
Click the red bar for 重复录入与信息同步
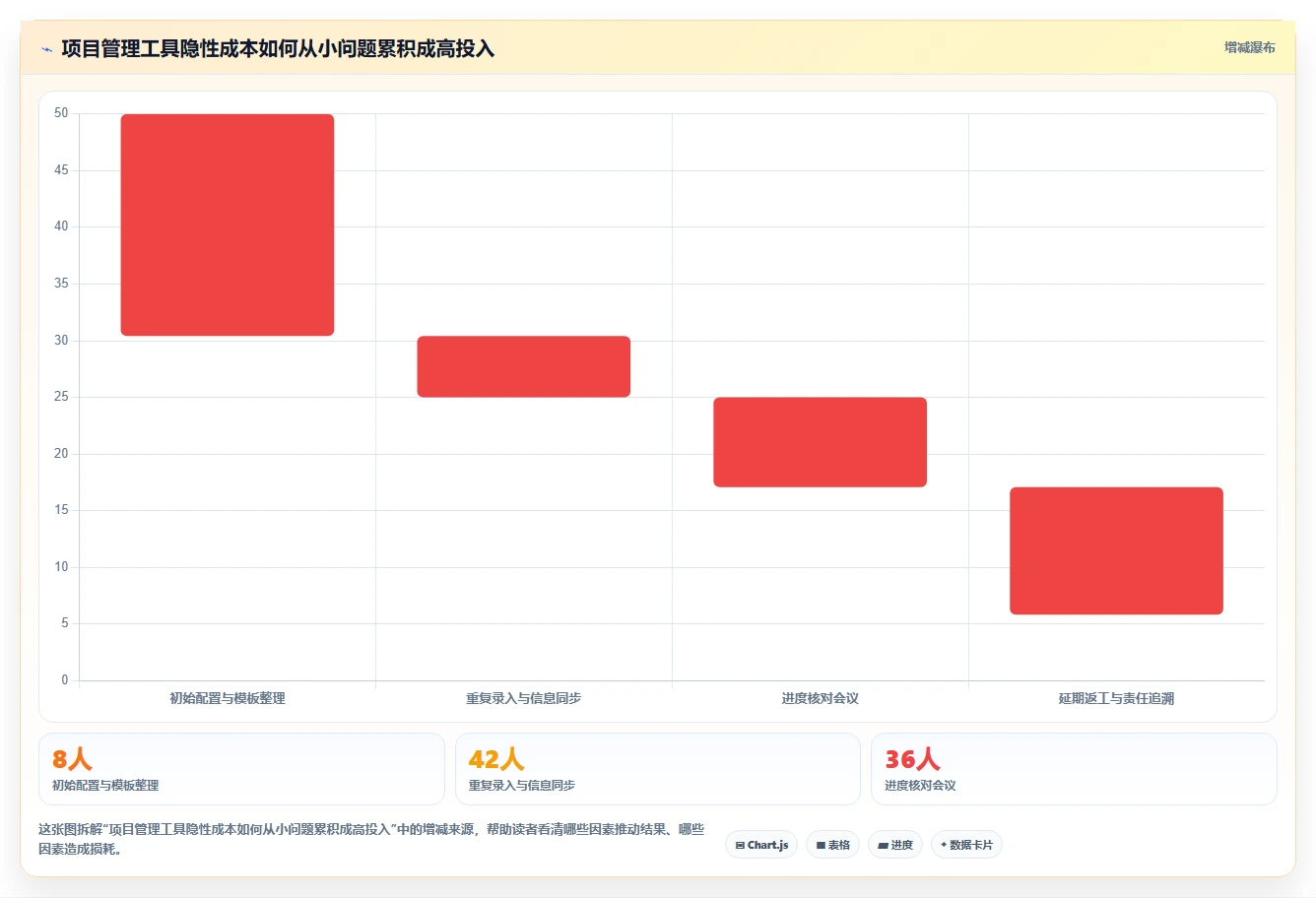point(524,366)
